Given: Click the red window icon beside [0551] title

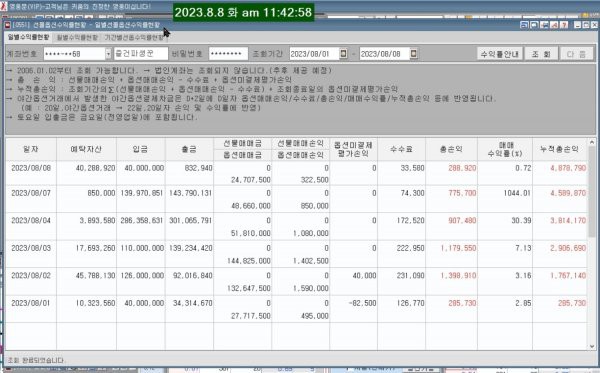Looking at the screenshot, I should pyautogui.click(x=7, y=25).
